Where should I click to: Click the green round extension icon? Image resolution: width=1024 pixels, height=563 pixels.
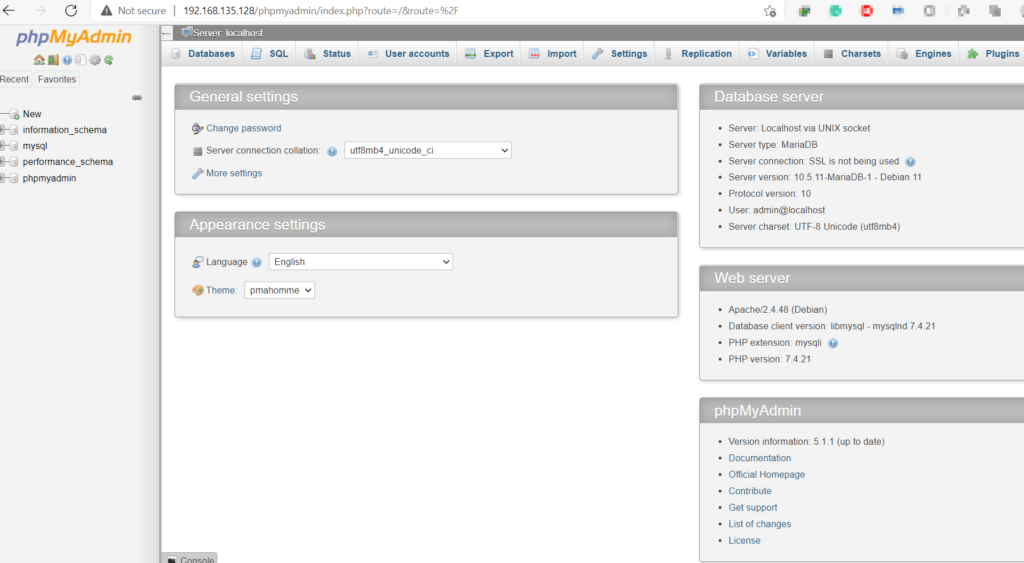(835, 10)
